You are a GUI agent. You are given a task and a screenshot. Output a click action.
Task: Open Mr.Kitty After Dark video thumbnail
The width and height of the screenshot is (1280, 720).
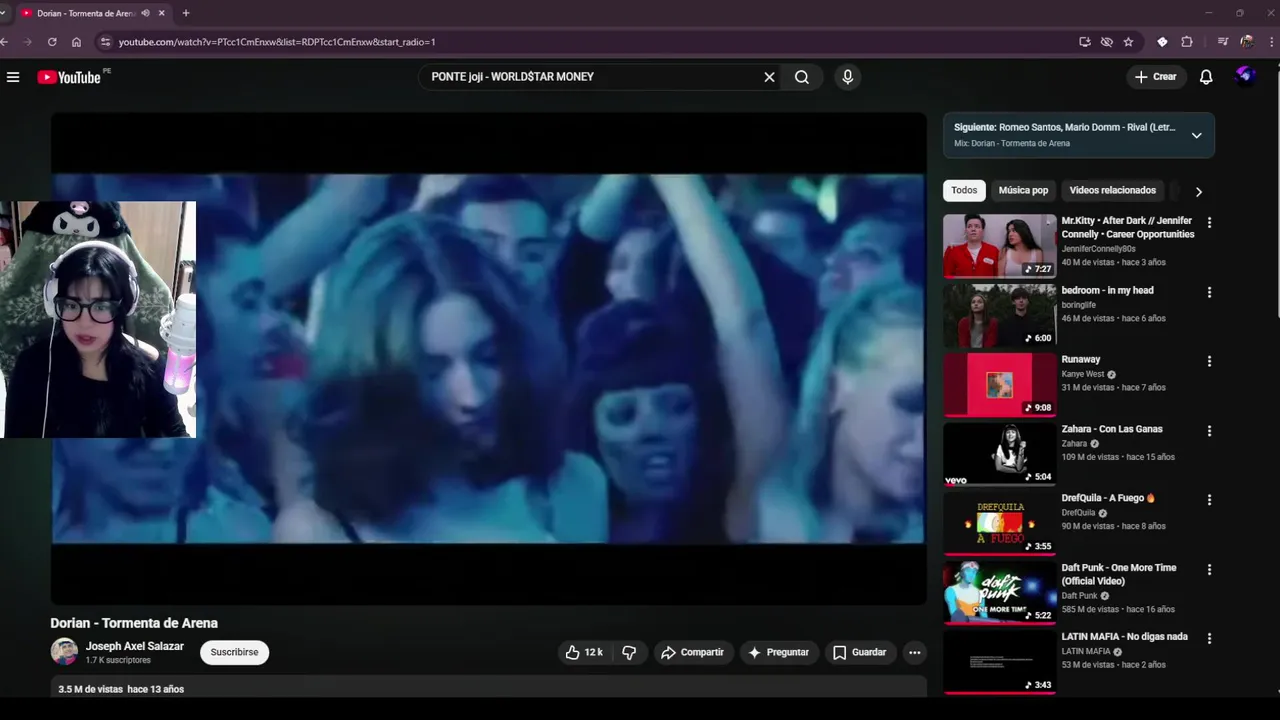pyautogui.click(x=999, y=245)
